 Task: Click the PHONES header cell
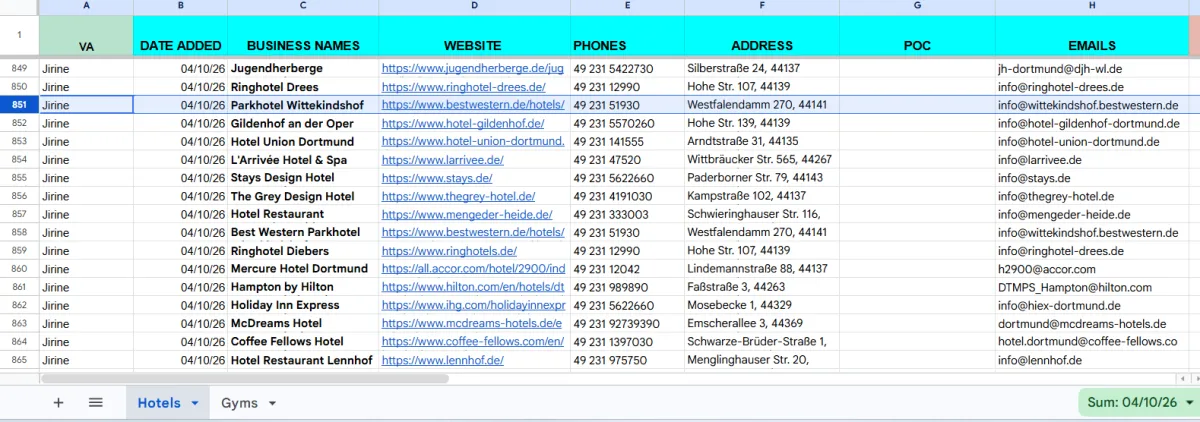[x=626, y=36]
